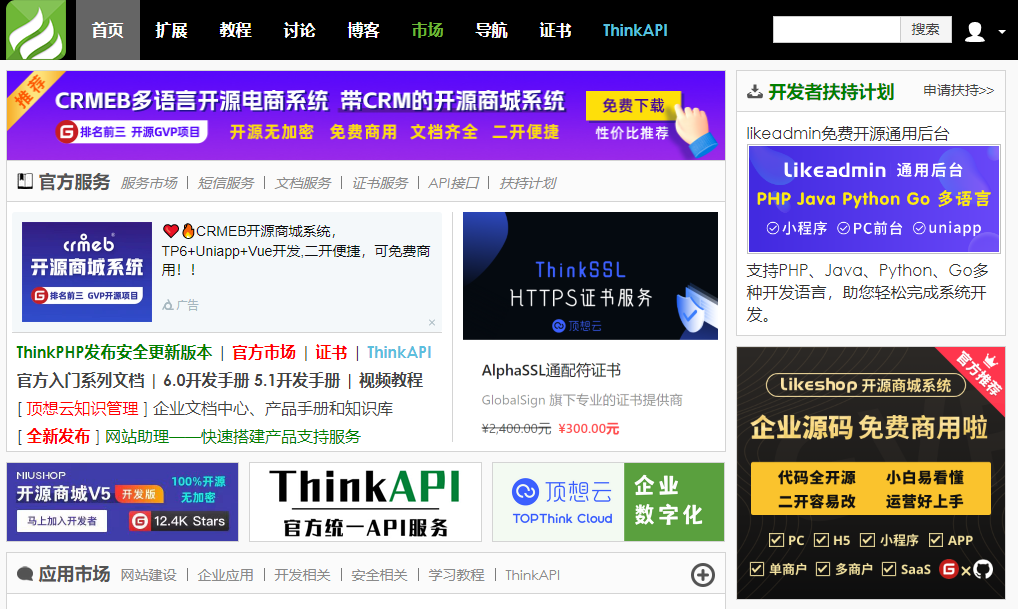Open the 扶持计划 link
This screenshot has height=609, width=1018.
click(x=528, y=183)
